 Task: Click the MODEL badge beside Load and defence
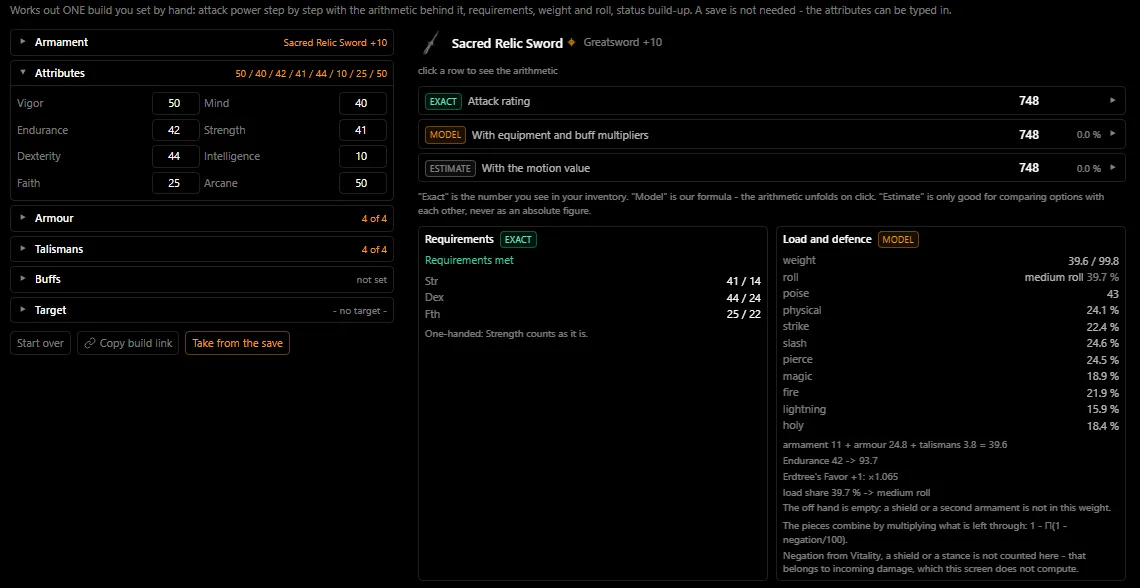click(899, 239)
